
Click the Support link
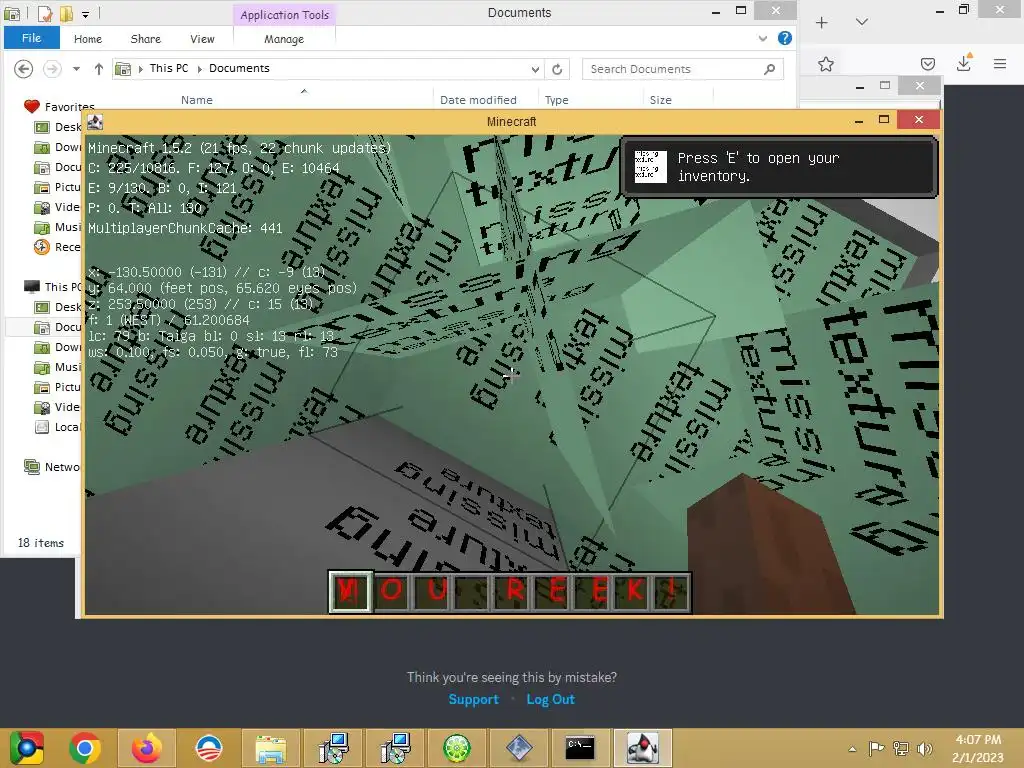pos(473,699)
